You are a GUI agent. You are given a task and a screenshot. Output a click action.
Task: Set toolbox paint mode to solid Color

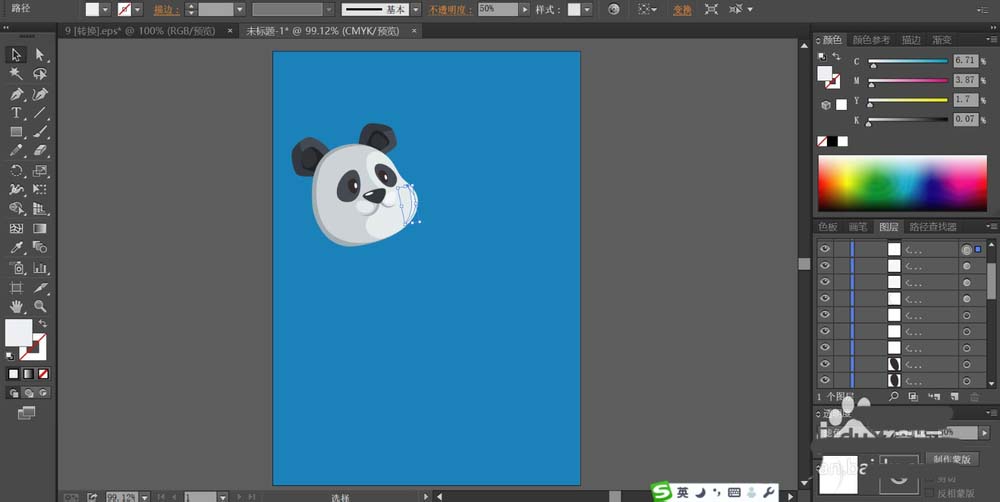[13, 374]
